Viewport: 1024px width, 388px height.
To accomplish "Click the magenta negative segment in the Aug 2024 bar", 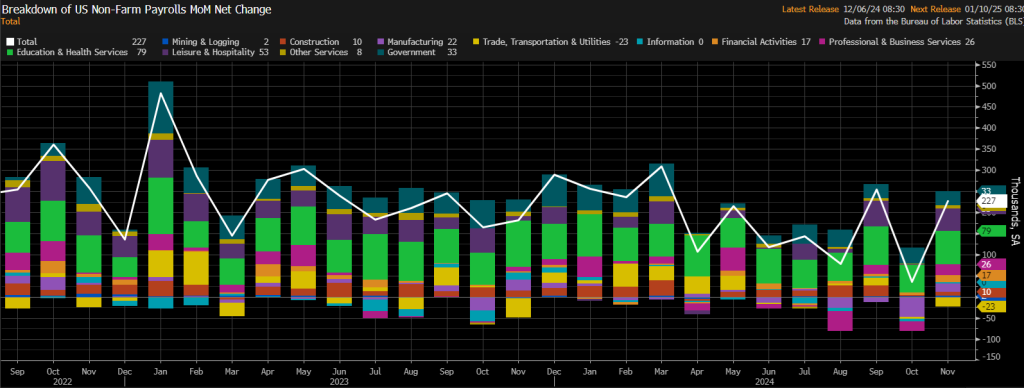I will [x=840, y=321].
